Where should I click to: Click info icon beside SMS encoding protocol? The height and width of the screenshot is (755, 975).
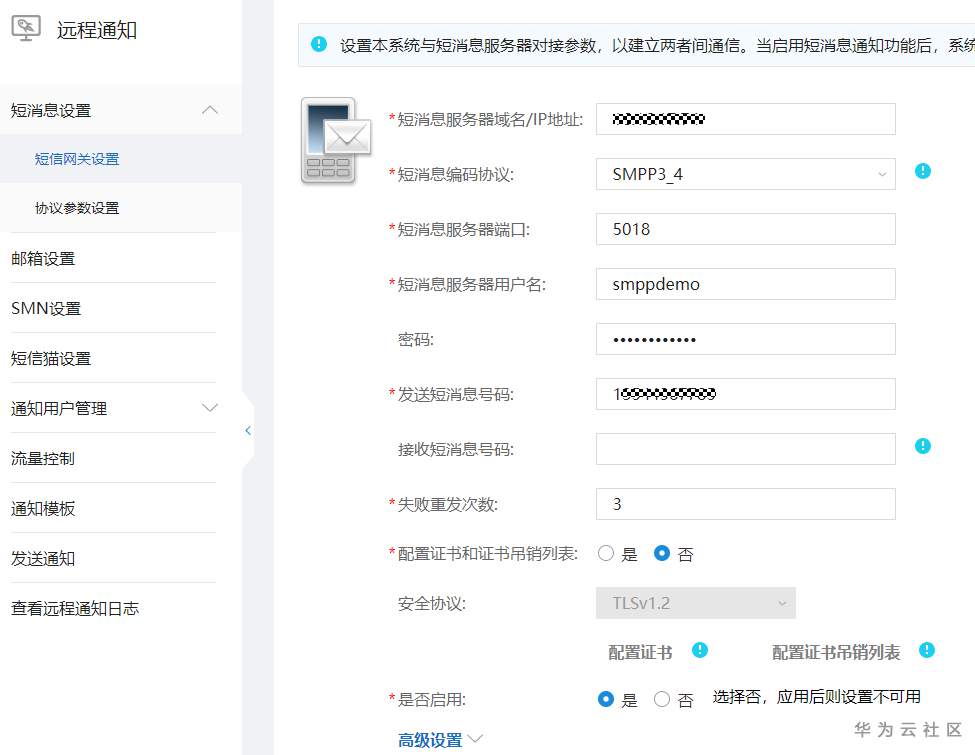point(923,171)
